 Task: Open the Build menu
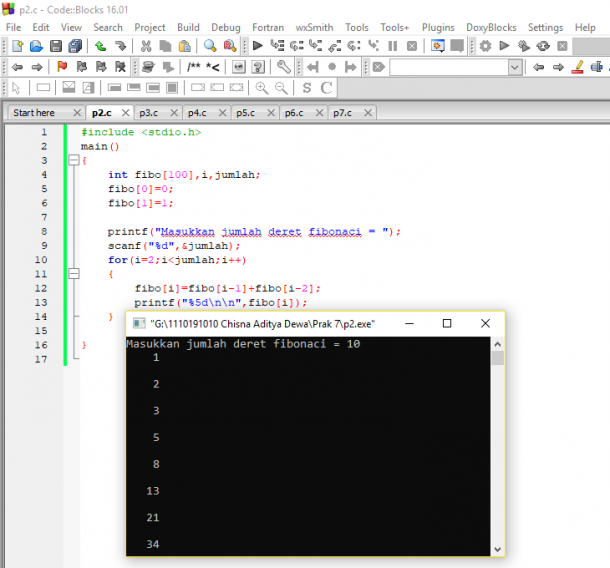coord(188,28)
